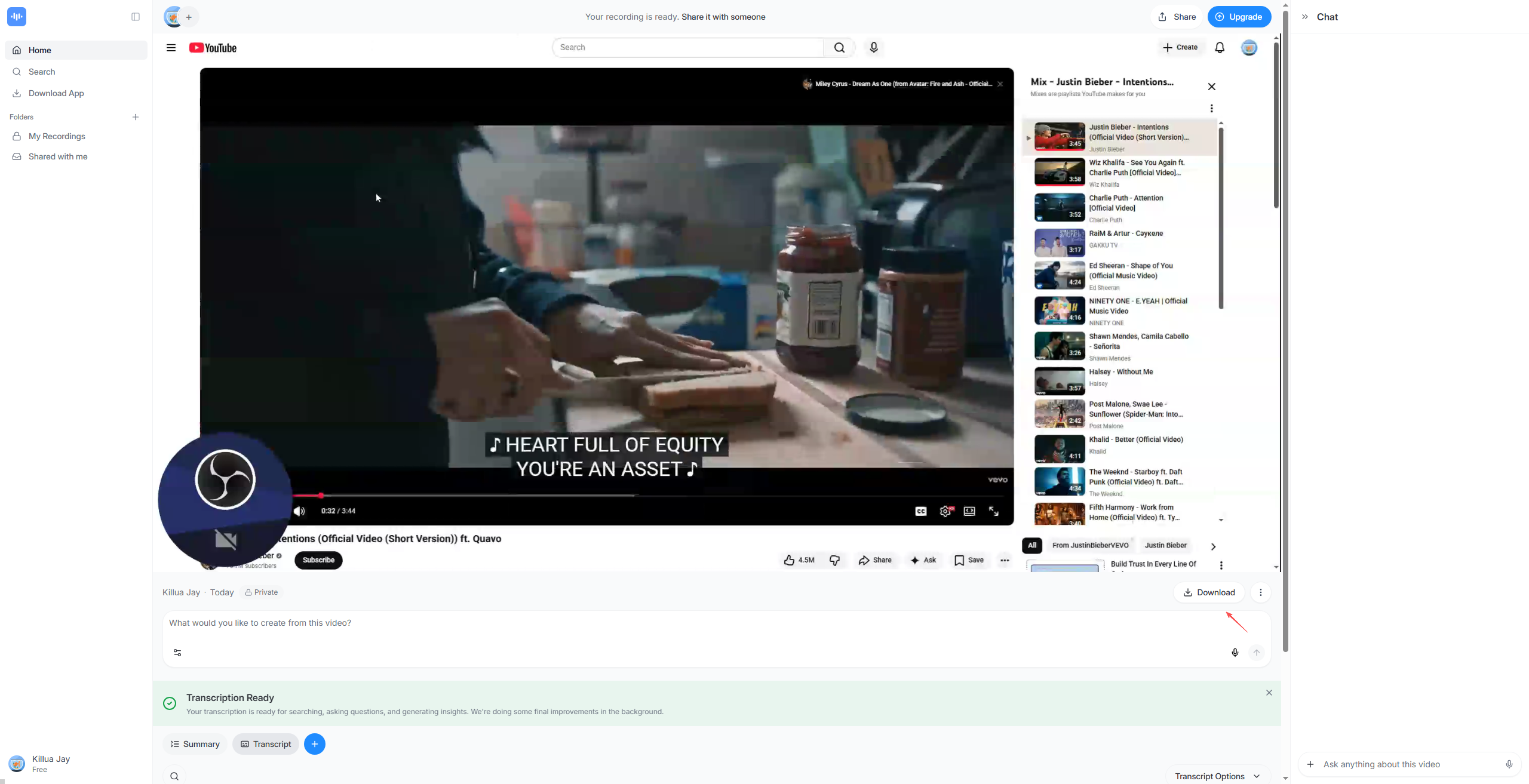Click the YouTube microphone voice search icon
1529x784 pixels.
coord(873,48)
